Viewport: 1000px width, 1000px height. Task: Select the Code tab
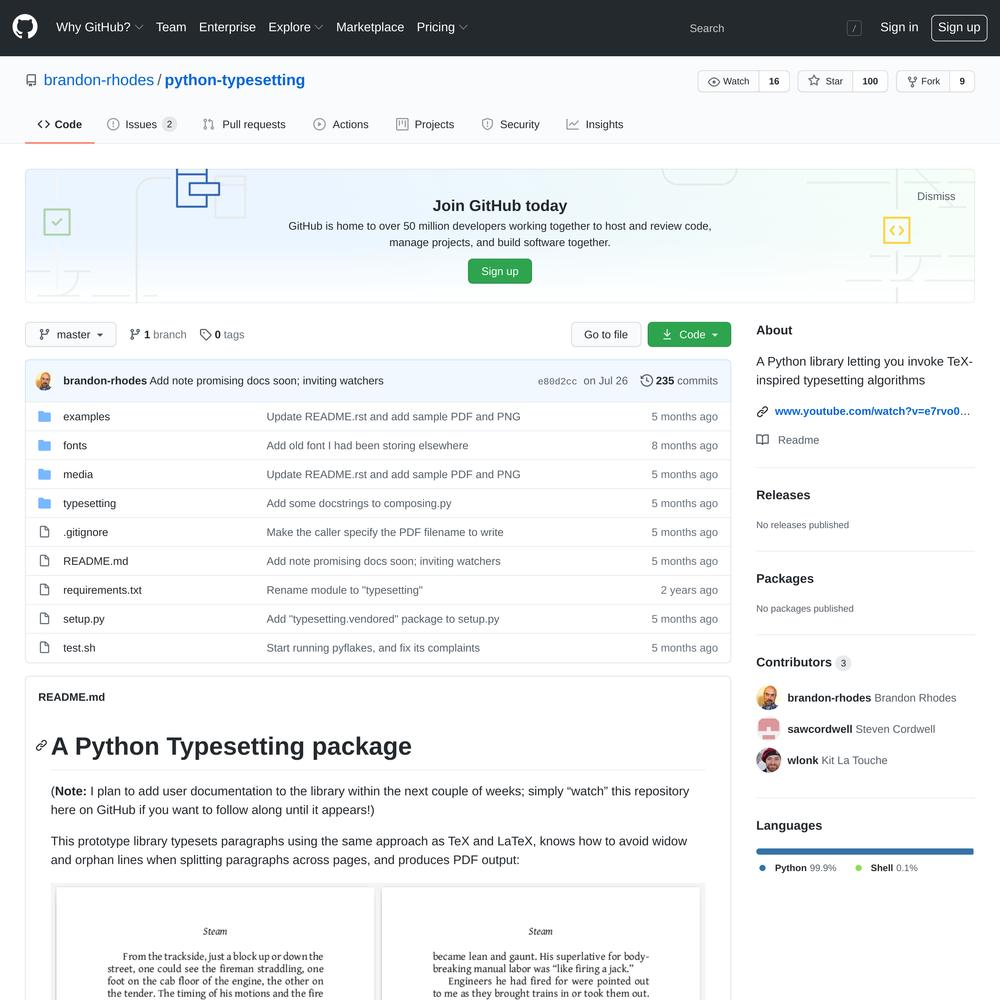click(60, 124)
